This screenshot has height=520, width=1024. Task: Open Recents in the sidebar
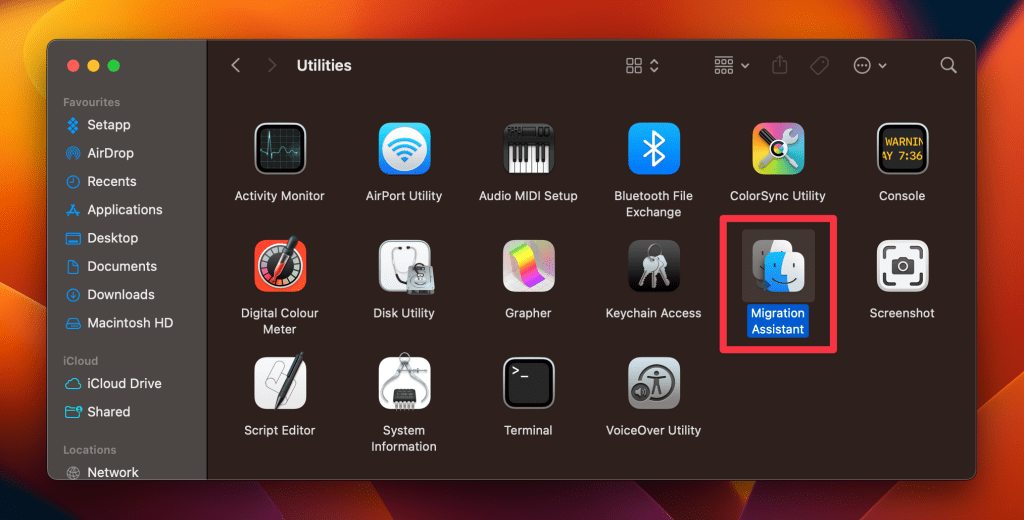[x=101, y=182]
